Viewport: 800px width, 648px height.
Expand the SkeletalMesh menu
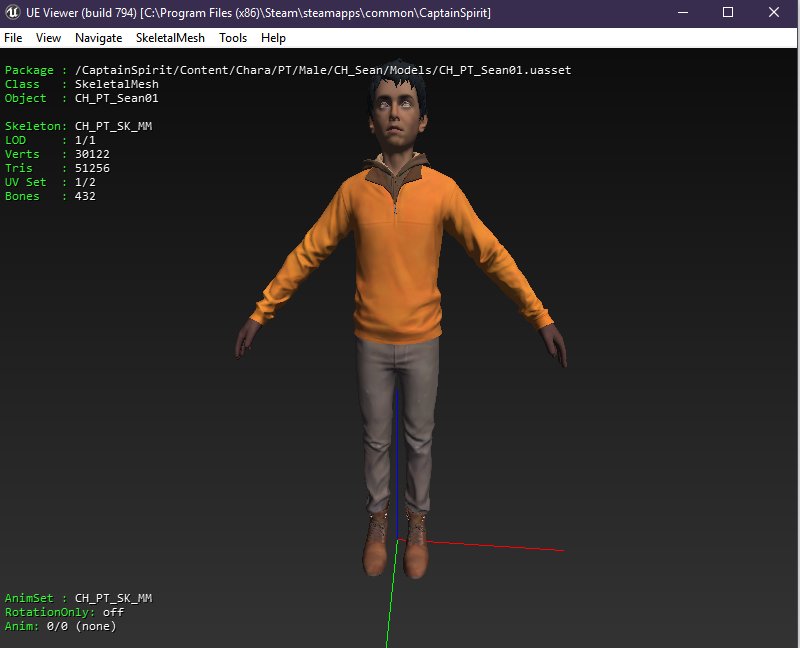(170, 38)
